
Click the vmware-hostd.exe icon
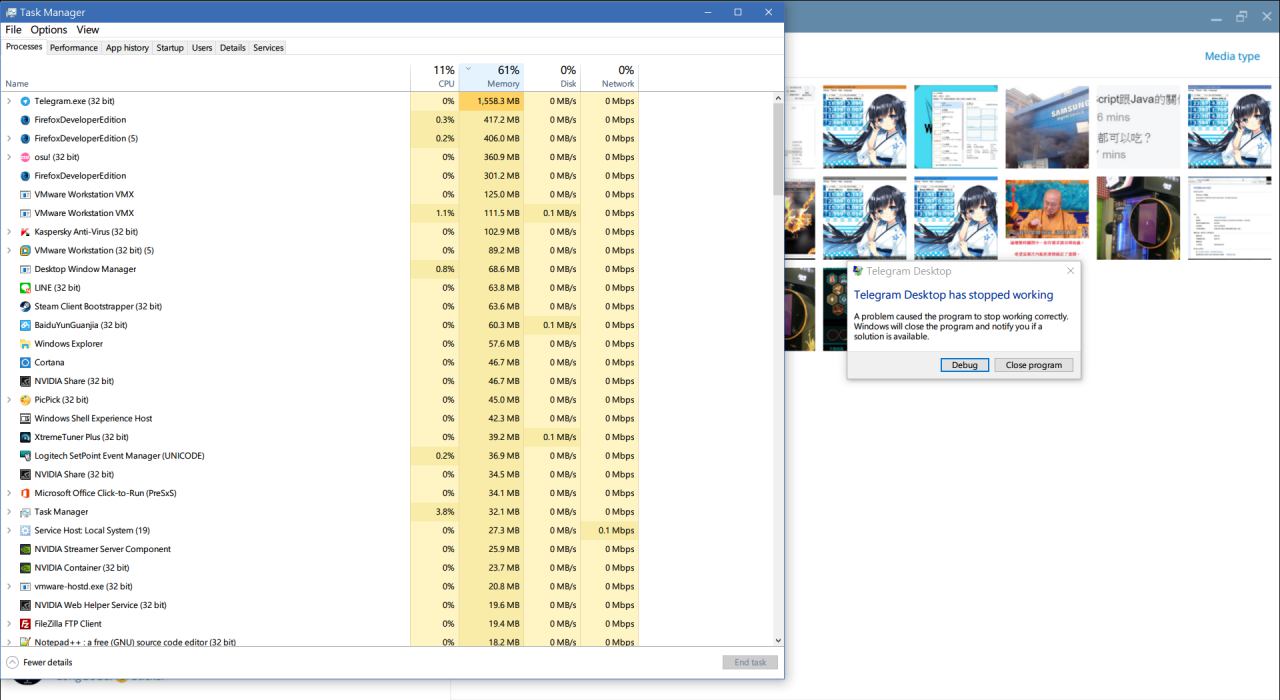(x=25, y=587)
